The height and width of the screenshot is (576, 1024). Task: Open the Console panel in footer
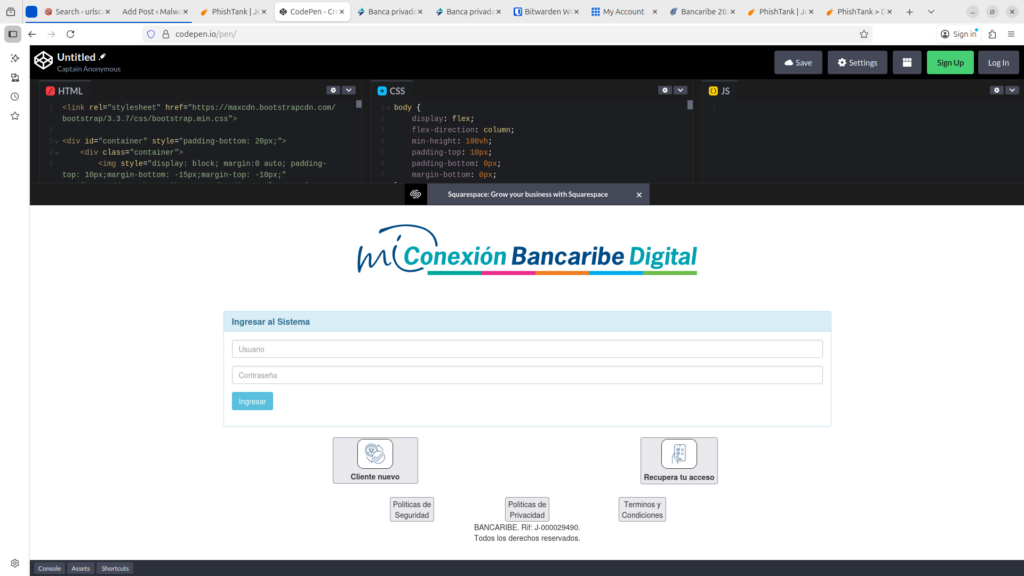click(x=49, y=568)
